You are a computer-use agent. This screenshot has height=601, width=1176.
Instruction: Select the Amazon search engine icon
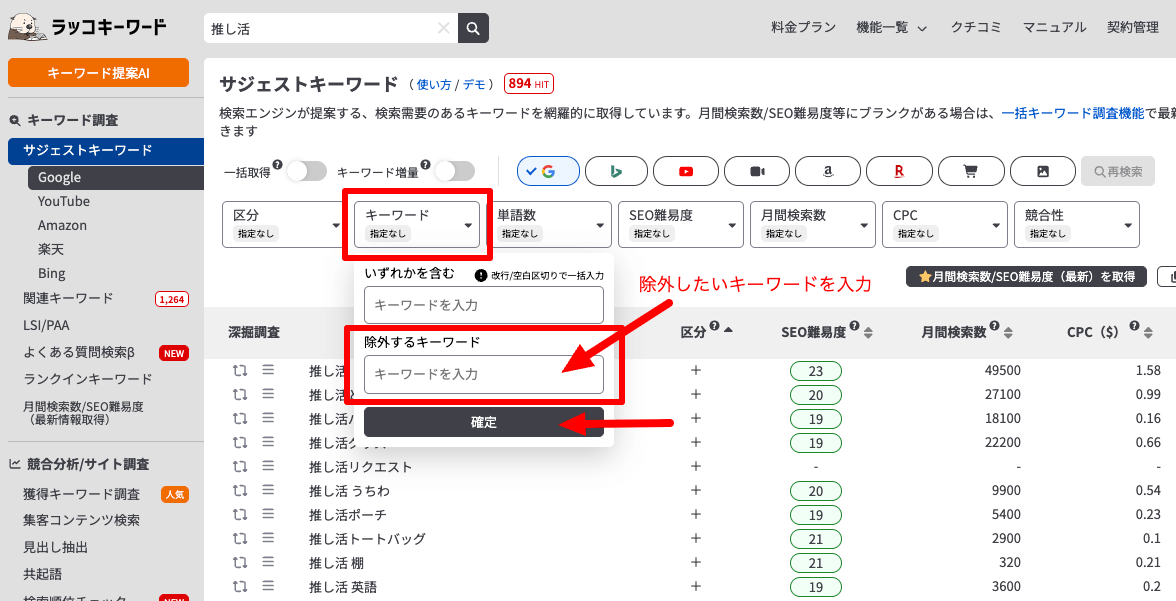tap(828, 171)
